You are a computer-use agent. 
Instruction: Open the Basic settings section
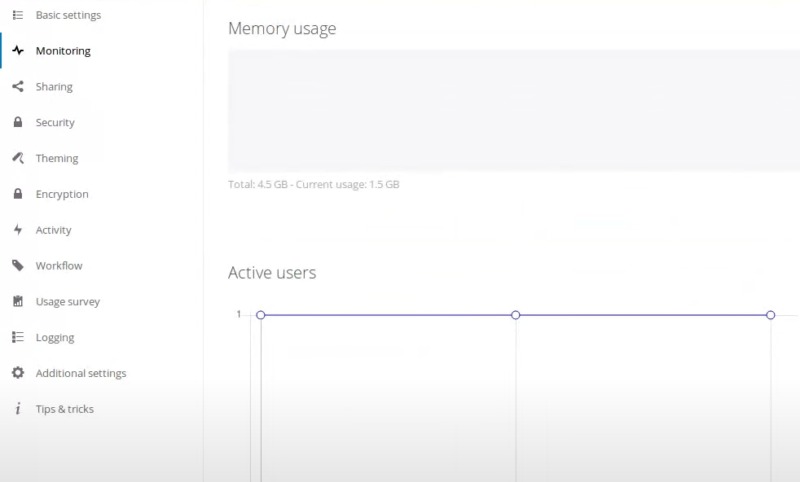click(68, 15)
